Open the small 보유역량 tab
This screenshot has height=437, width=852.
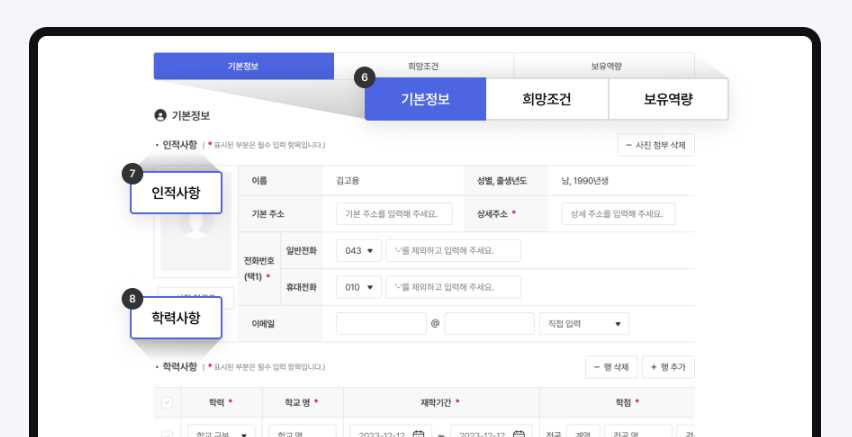(606, 66)
